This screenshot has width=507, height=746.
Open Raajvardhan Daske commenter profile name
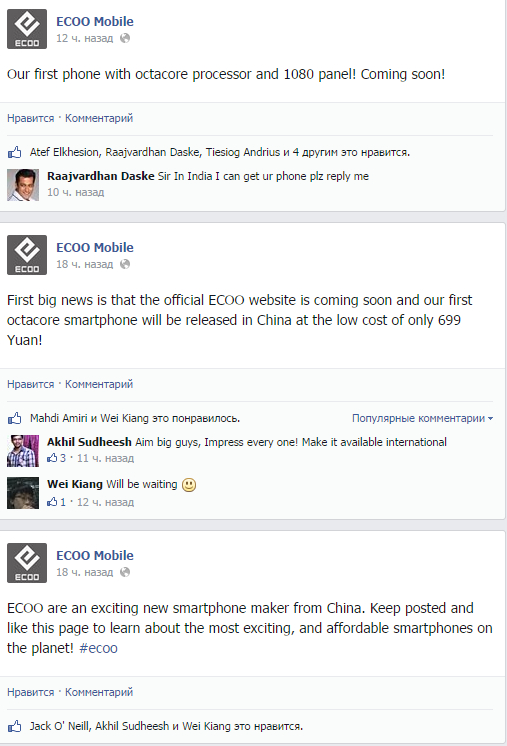101,176
